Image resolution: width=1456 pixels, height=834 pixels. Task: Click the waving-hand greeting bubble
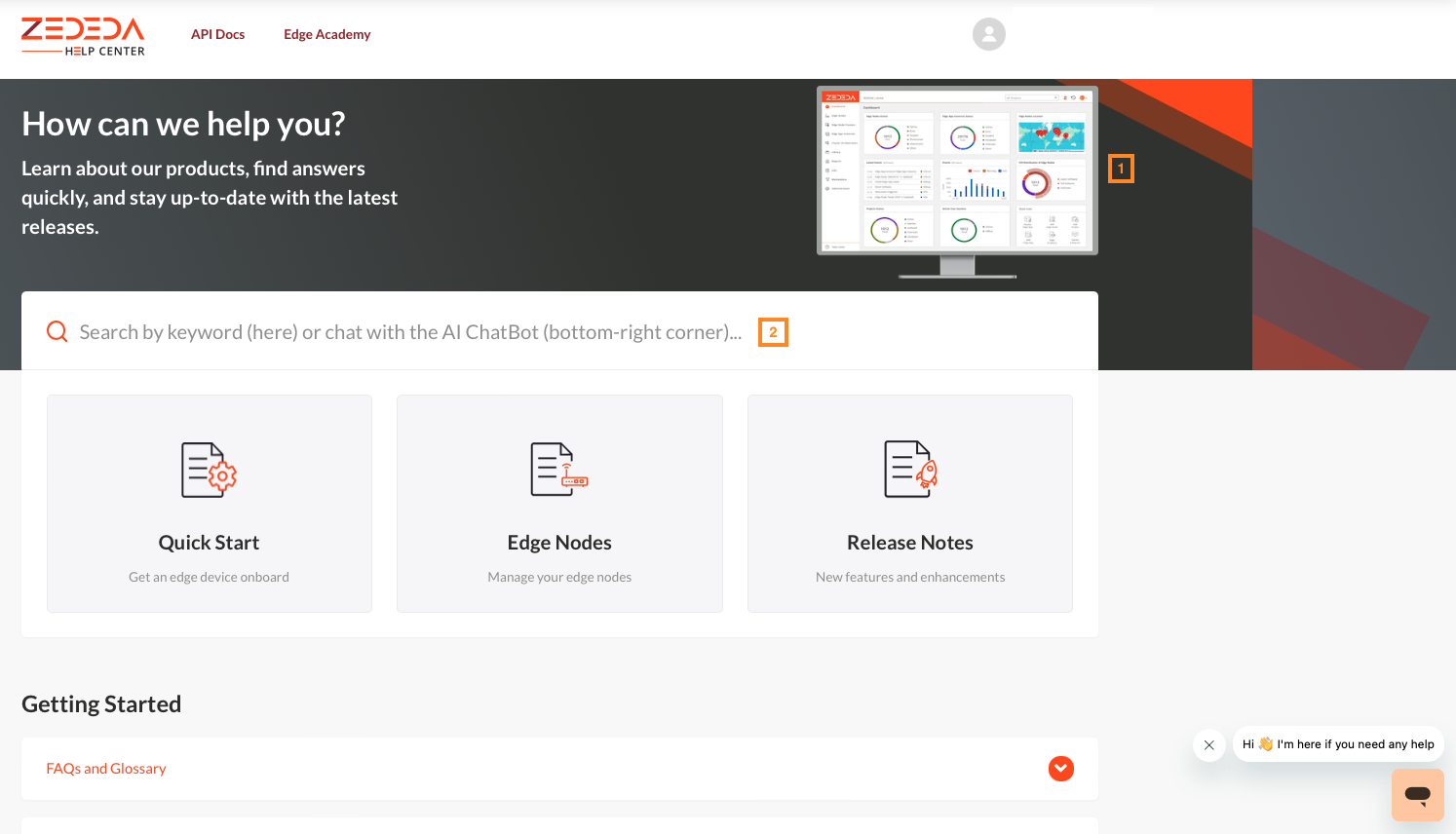click(1338, 743)
